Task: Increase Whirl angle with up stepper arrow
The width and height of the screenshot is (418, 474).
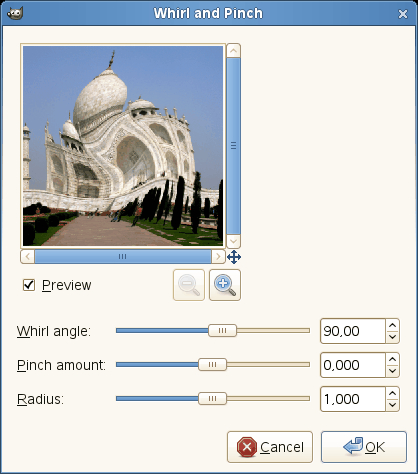Action: point(393,325)
